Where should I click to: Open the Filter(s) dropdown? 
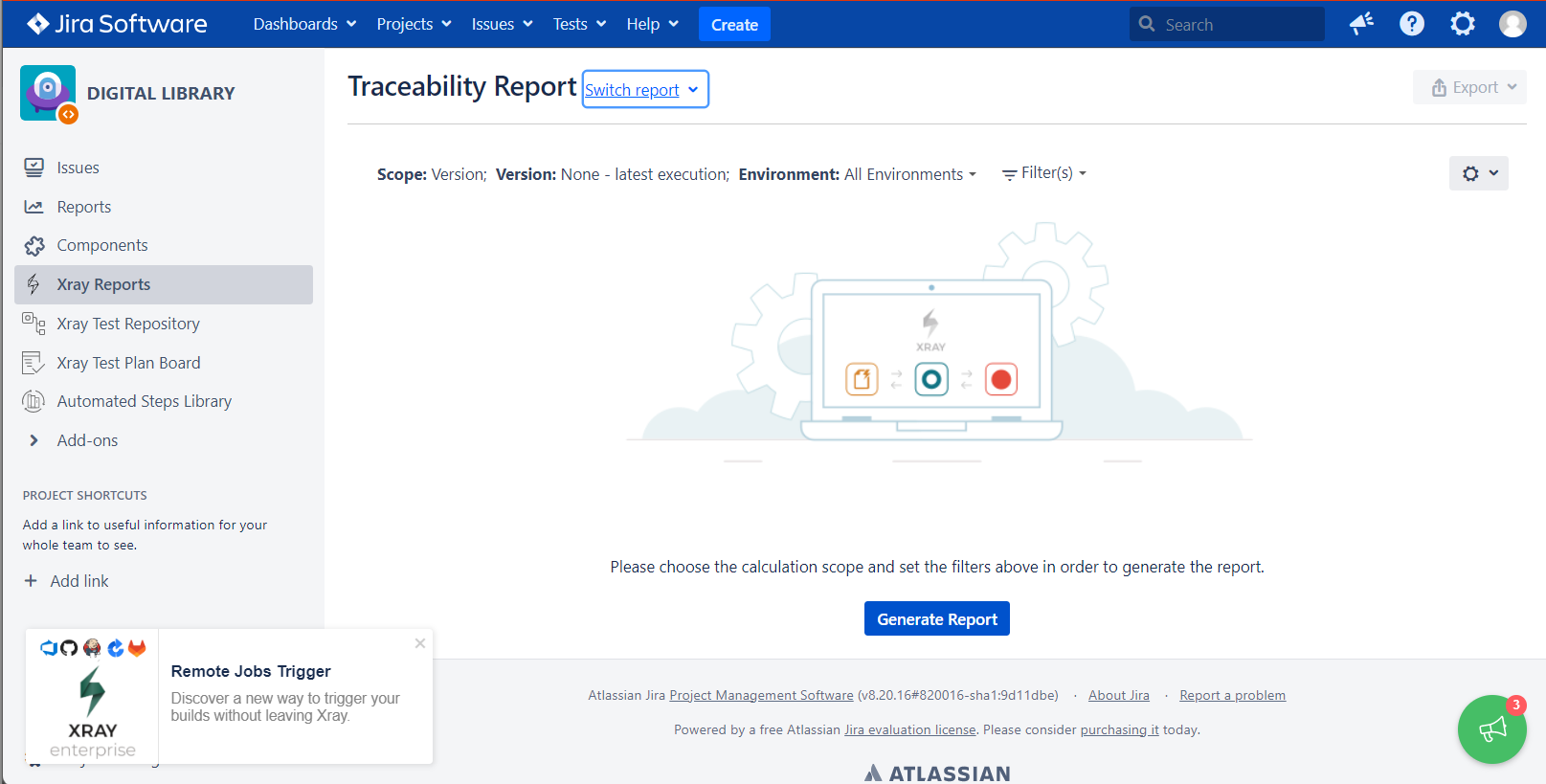(x=1044, y=173)
